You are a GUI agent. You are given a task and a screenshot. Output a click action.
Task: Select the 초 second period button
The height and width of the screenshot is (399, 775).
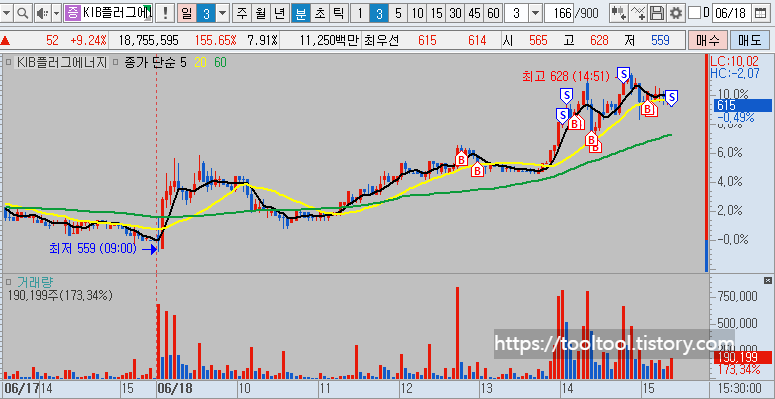[319, 13]
